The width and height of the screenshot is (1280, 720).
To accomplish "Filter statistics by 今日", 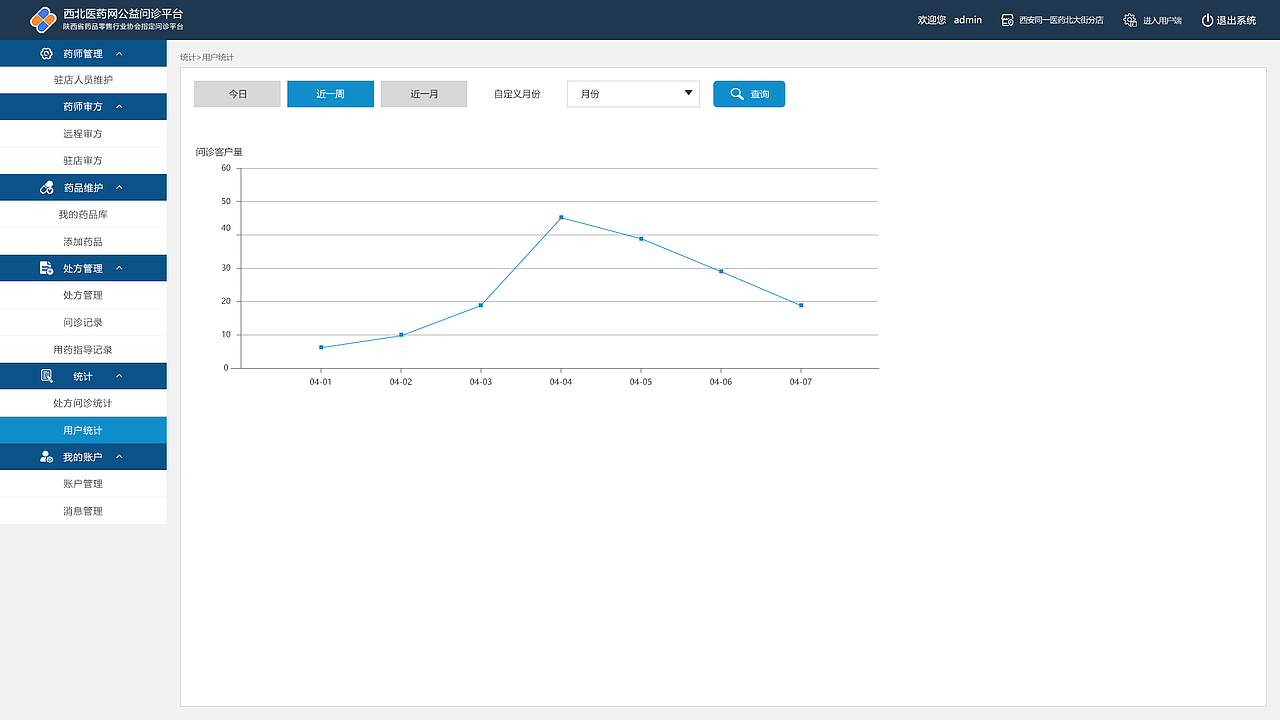I will (x=237, y=94).
